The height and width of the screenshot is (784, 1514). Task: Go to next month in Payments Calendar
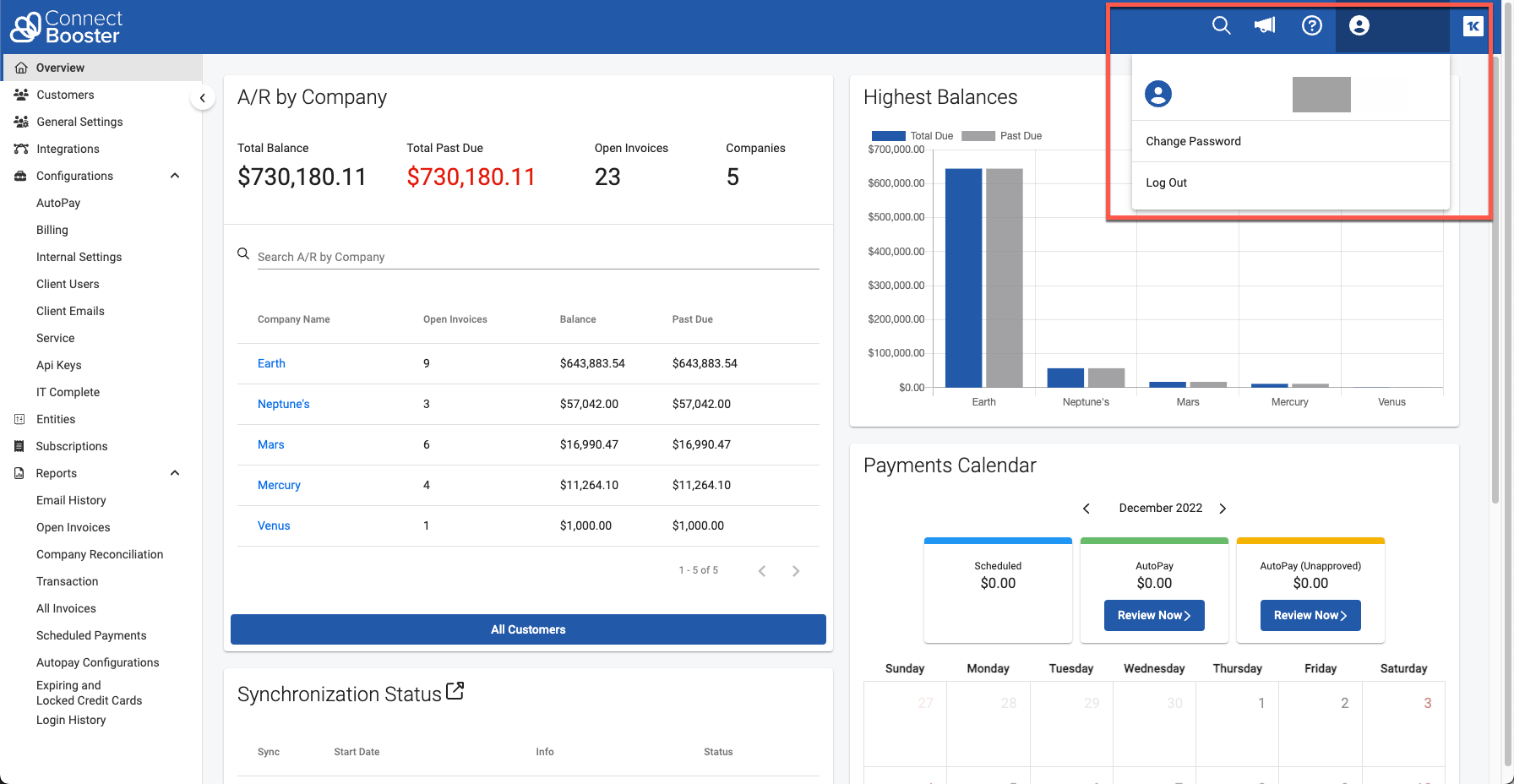click(x=1223, y=509)
